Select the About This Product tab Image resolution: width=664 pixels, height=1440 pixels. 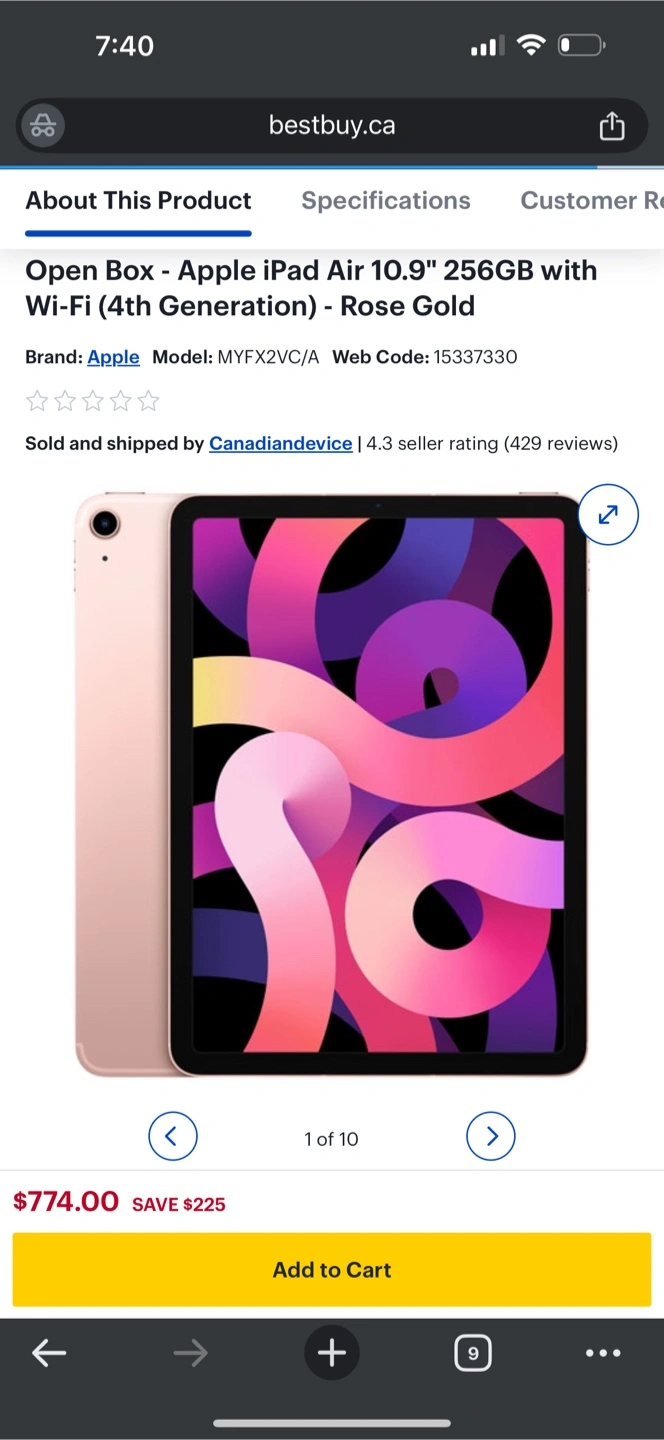click(x=138, y=201)
